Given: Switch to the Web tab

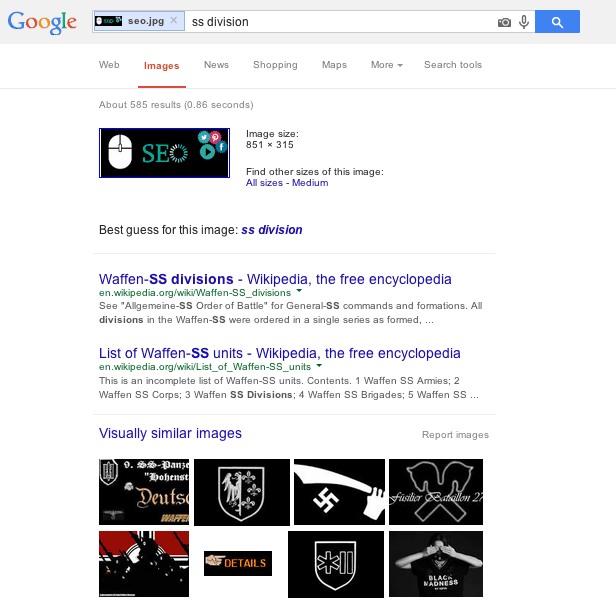Looking at the screenshot, I should coord(109,65).
